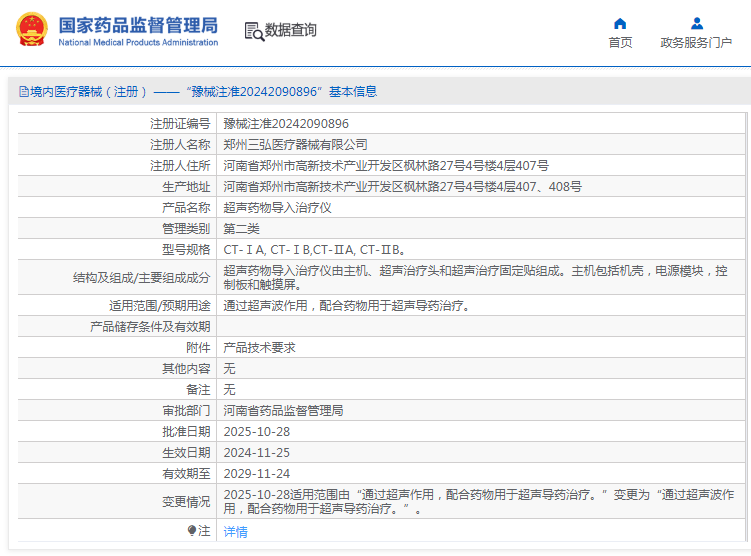Click the 适用范围/预期用途 label
The image size is (751, 556).
point(160,306)
